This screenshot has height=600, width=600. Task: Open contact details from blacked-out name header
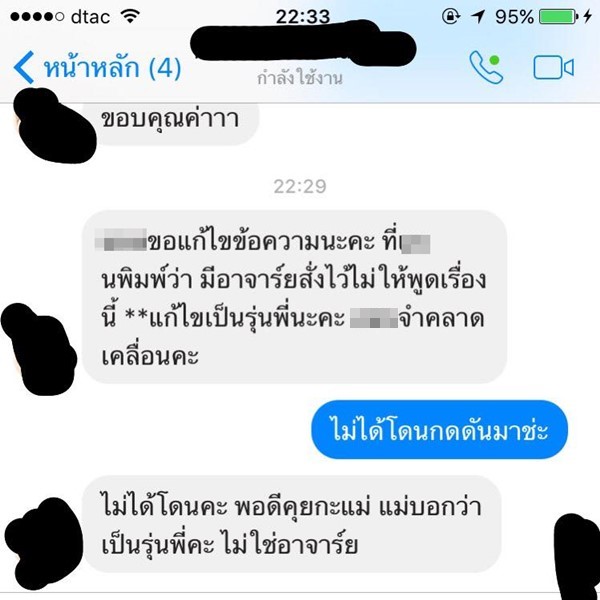pyautogui.click(x=303, y=42)
